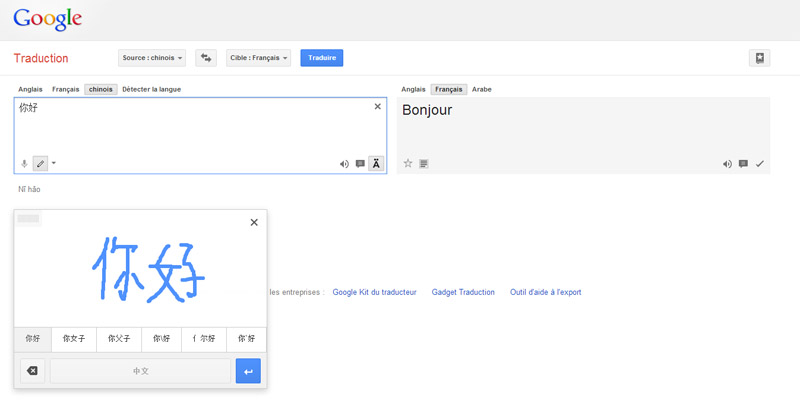
Task: Click the microphone voice input icon
Action: (24, 164)
